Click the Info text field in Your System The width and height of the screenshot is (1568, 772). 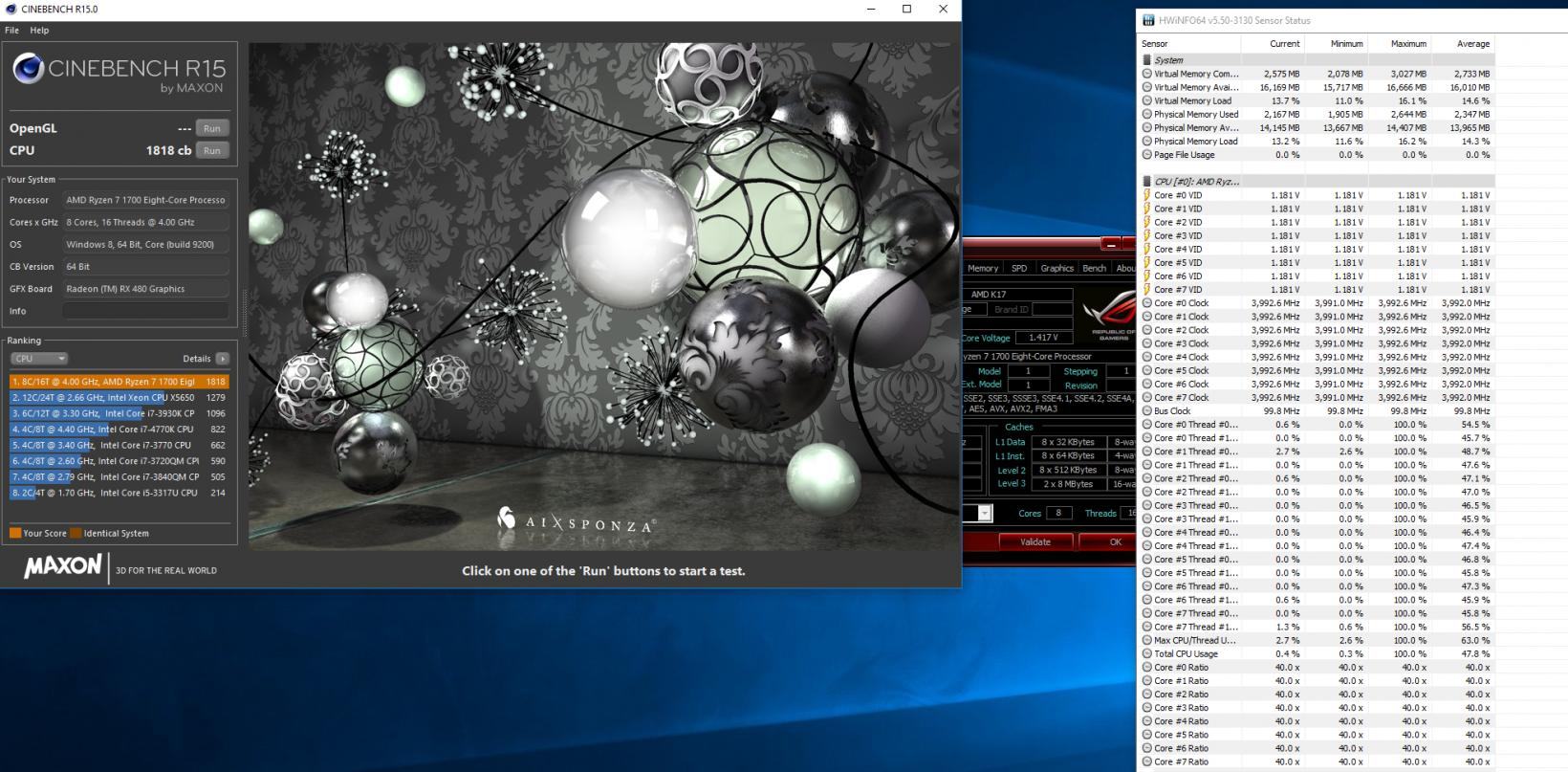pyautogui.click(x=146, y=311)
